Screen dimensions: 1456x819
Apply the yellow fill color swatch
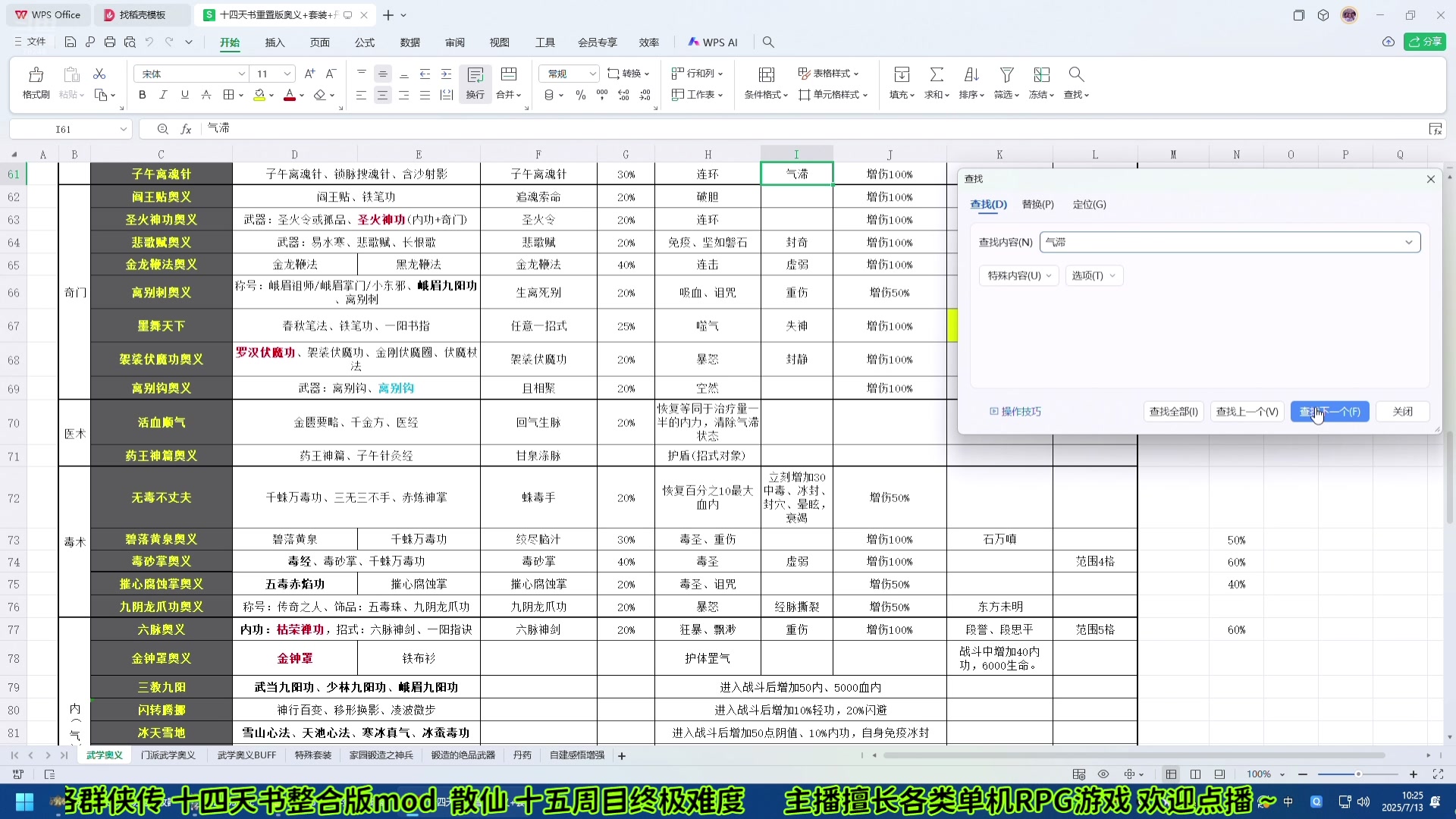pyautogui.click(x=259, y=95)
